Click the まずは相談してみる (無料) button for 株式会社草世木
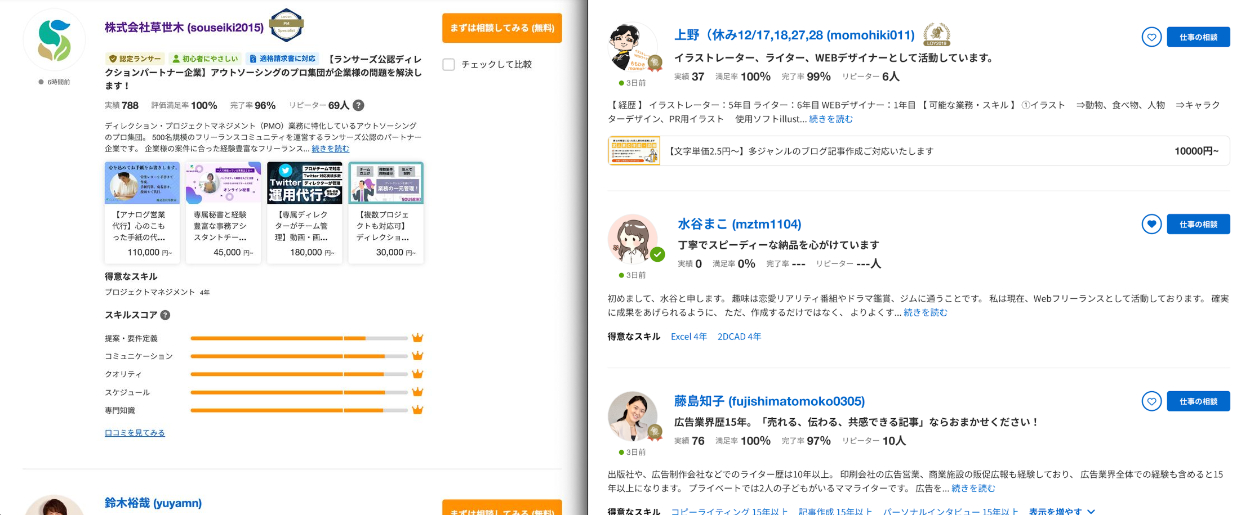This screenshot has height=515, width=1250. [501, 28]
